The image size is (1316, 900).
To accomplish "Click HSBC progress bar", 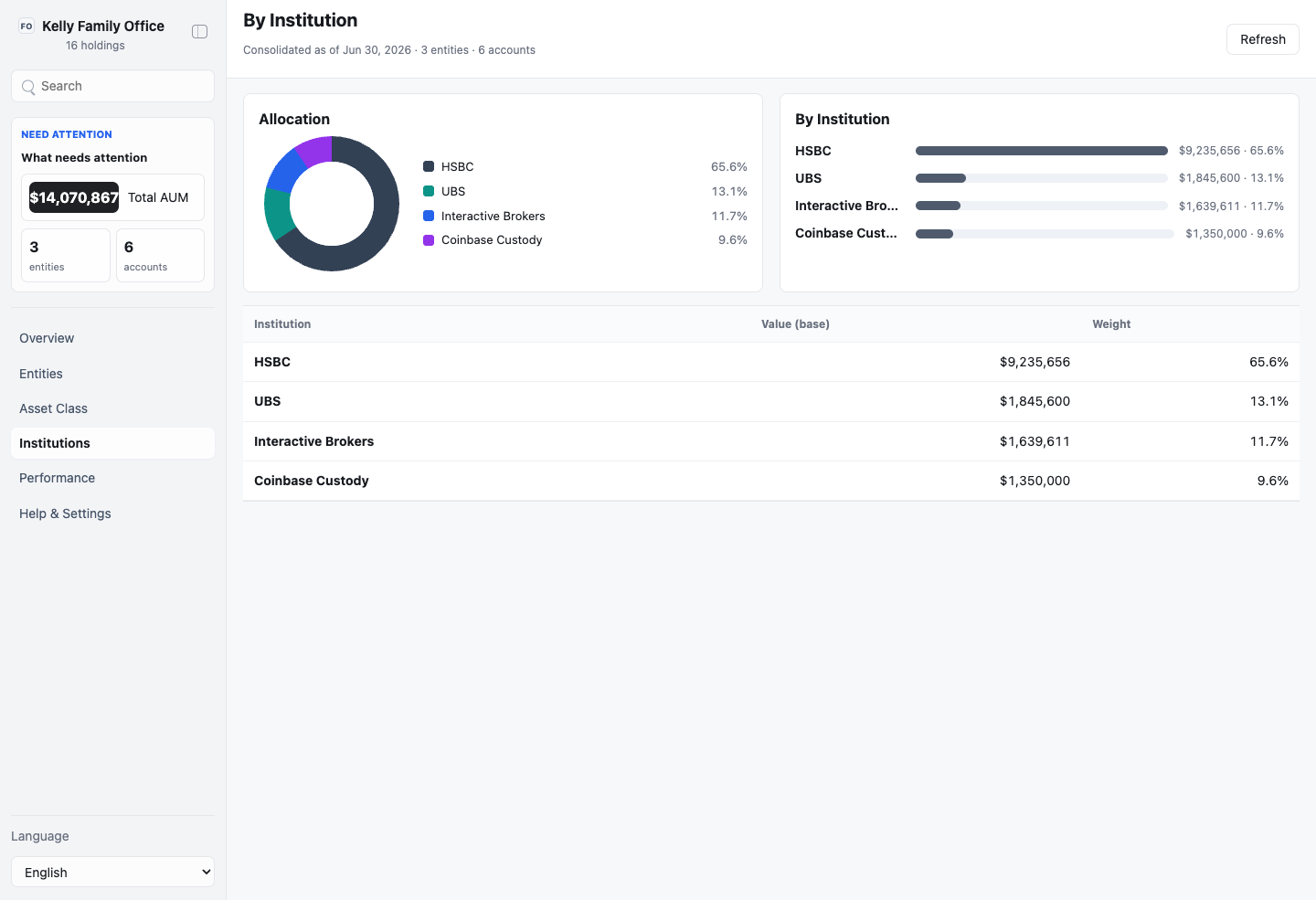I will (x=1041, y=151).
